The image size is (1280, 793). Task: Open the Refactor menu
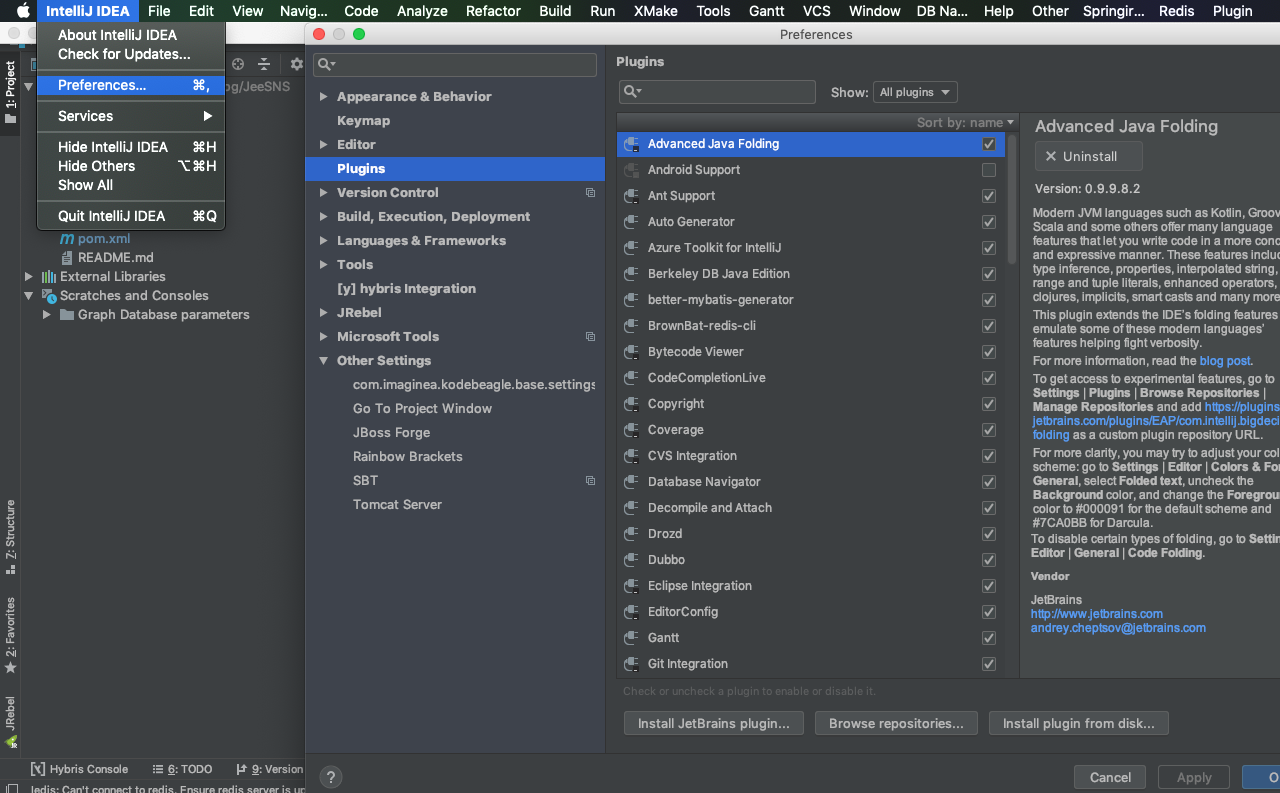(493, 11)
